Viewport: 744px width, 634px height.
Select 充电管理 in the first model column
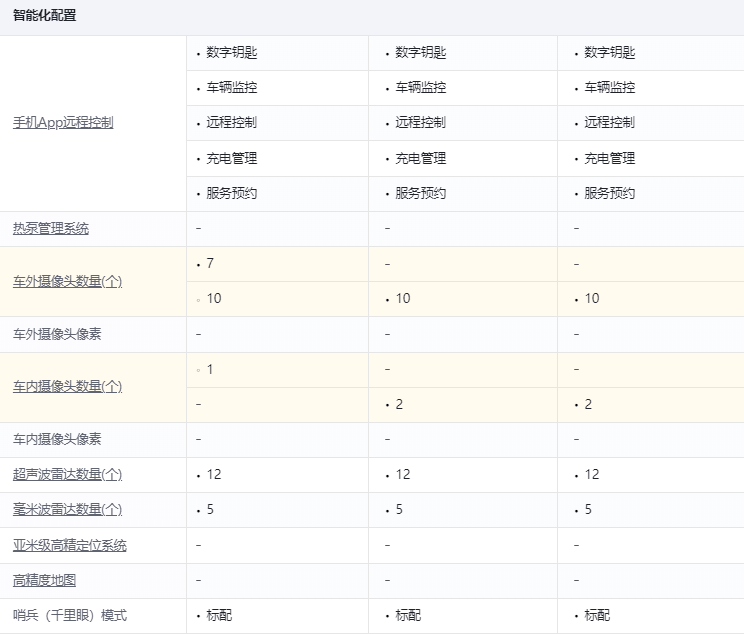232,159
